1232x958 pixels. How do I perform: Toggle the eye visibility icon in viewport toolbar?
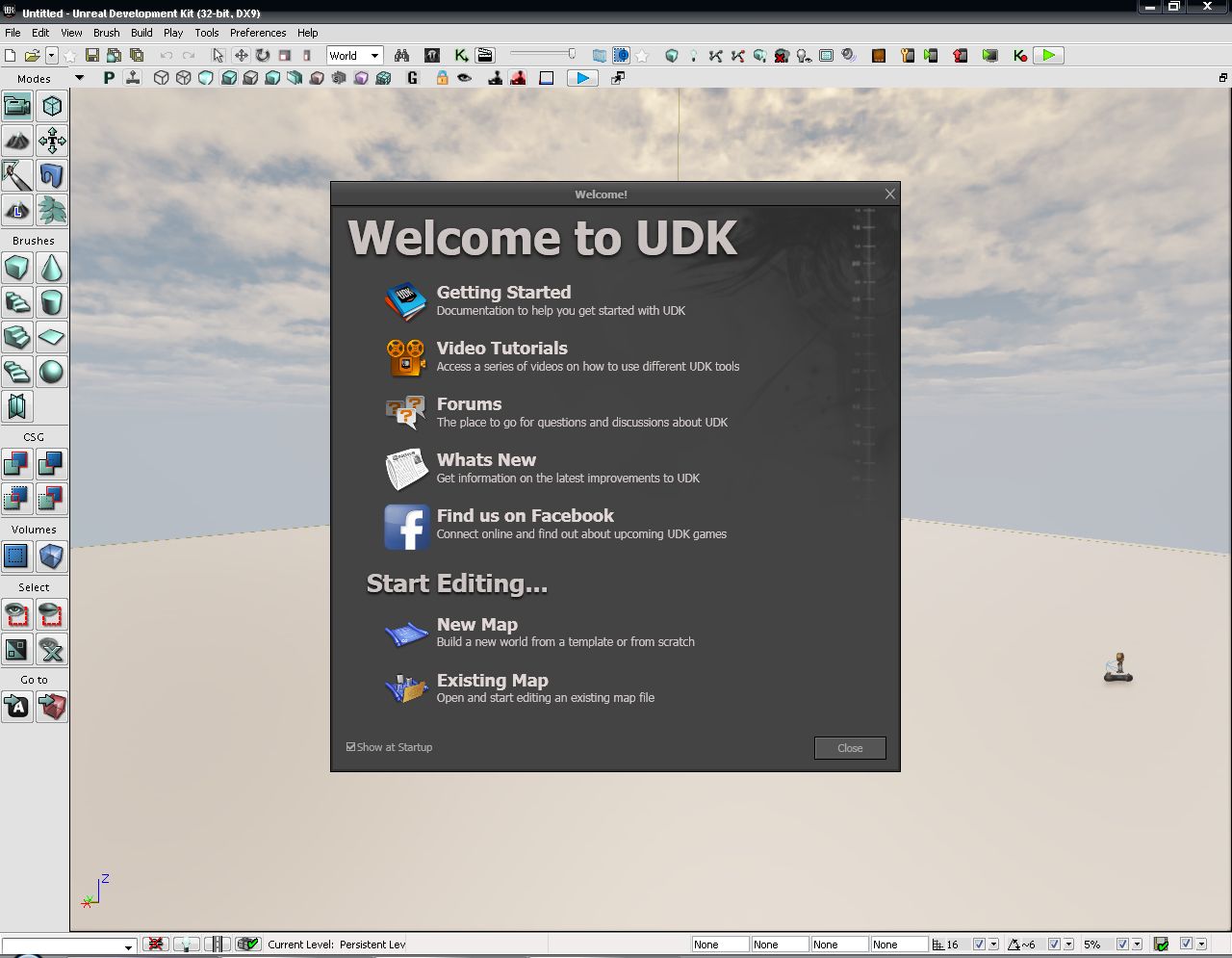tap(465, 78)
